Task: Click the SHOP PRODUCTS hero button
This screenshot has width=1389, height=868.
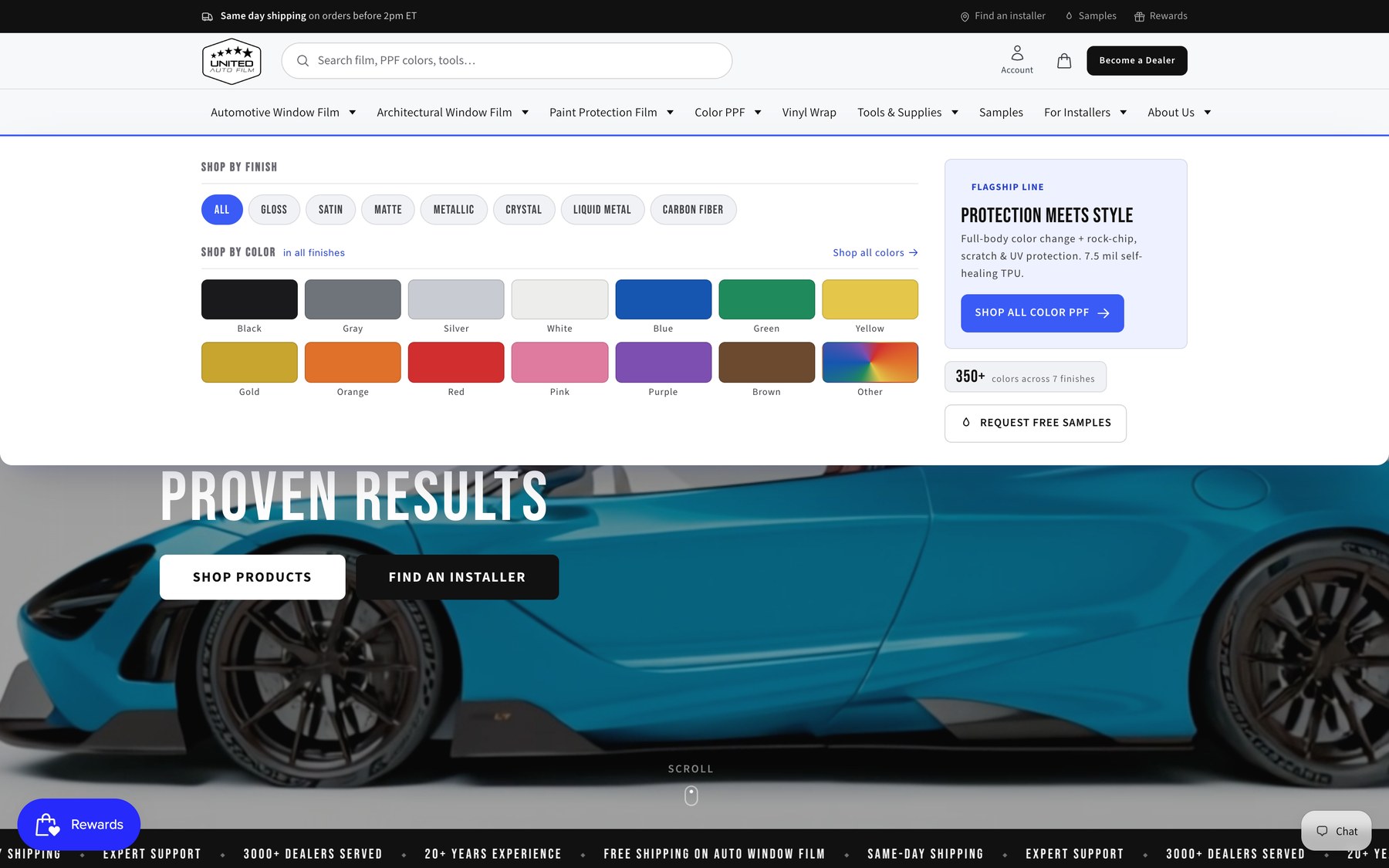Action: point(252,577)
